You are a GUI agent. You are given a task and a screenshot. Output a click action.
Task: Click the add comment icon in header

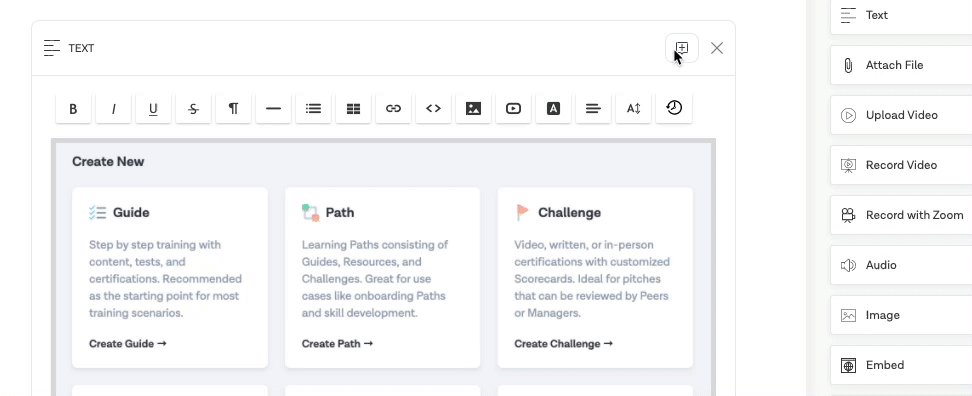682,48
